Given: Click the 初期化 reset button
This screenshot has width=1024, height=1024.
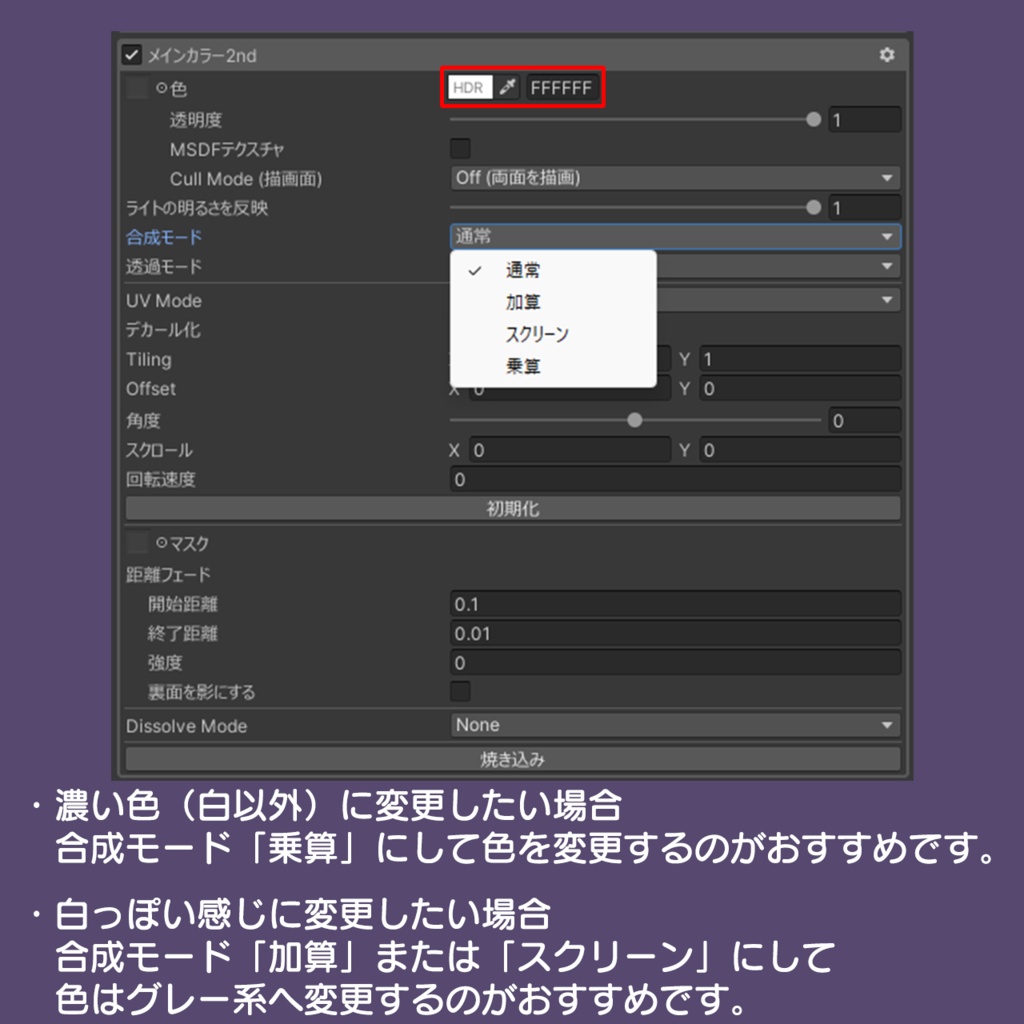Looking at the screenshot, I should click(x=512, y=508).
